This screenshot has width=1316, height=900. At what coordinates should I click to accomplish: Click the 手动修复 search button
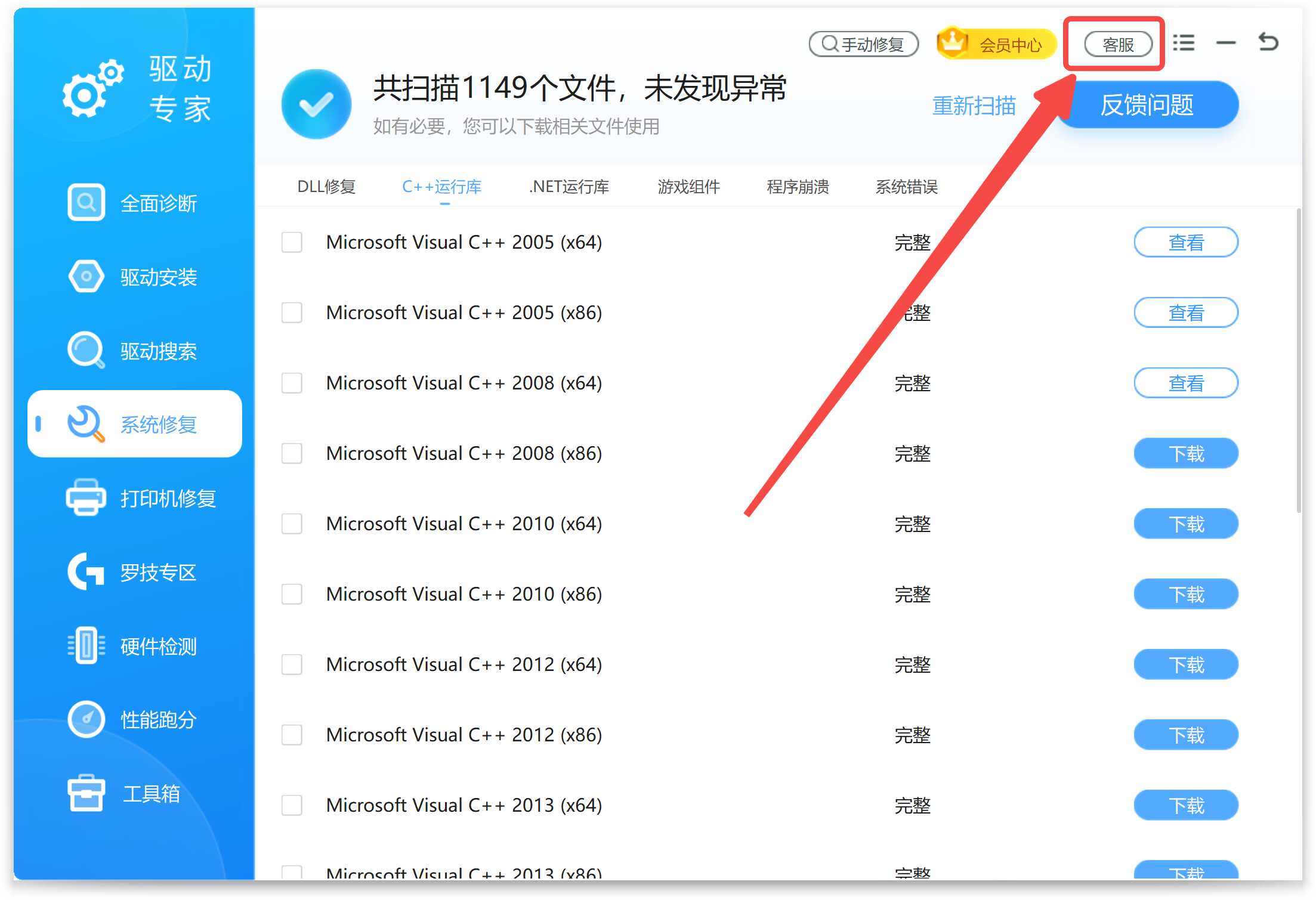click(864, 44)
